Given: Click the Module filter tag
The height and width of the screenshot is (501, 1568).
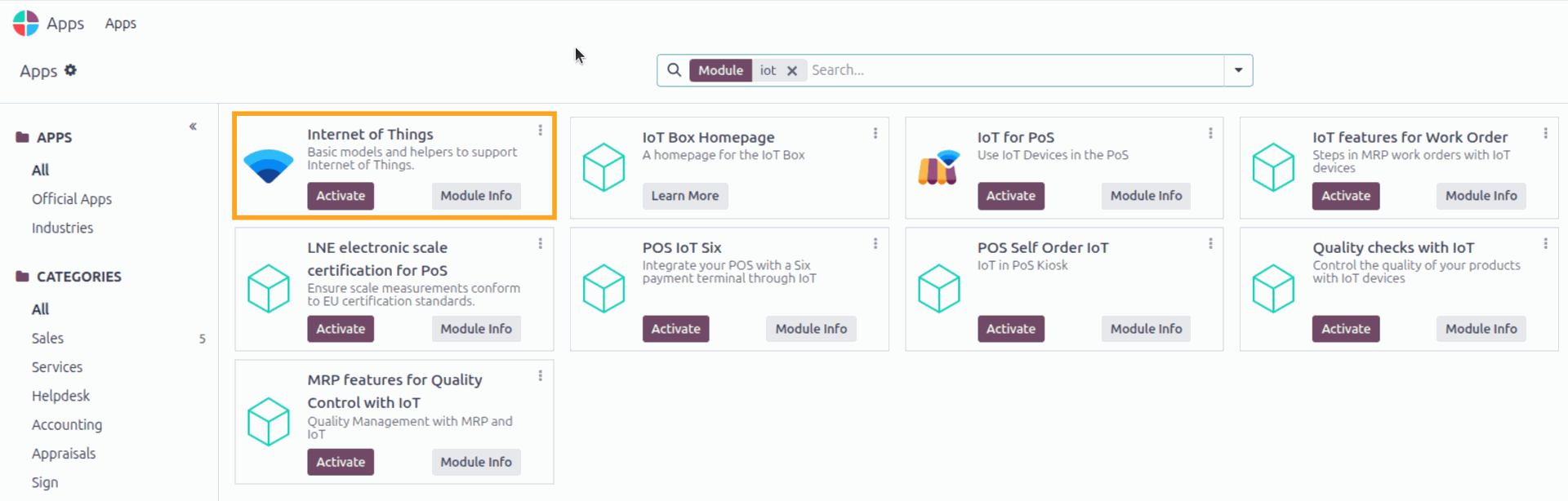Looking at the screenshot, I should click(720, 70).
